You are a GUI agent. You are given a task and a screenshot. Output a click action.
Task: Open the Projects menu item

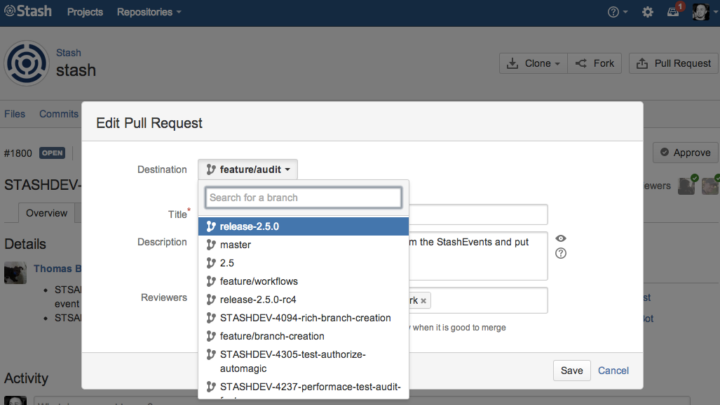85,12
